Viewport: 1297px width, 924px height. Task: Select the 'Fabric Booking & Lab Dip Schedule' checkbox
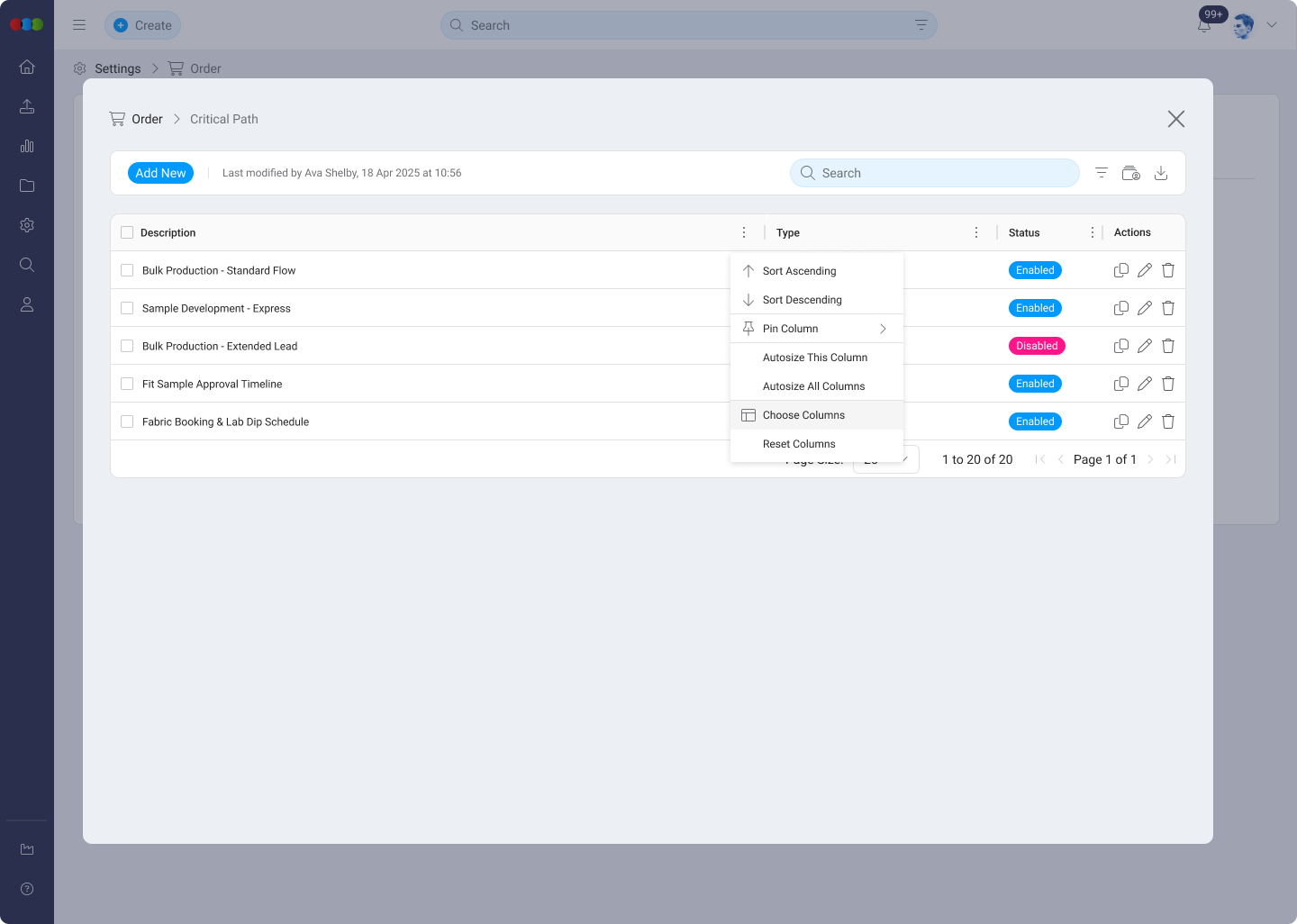127,421
